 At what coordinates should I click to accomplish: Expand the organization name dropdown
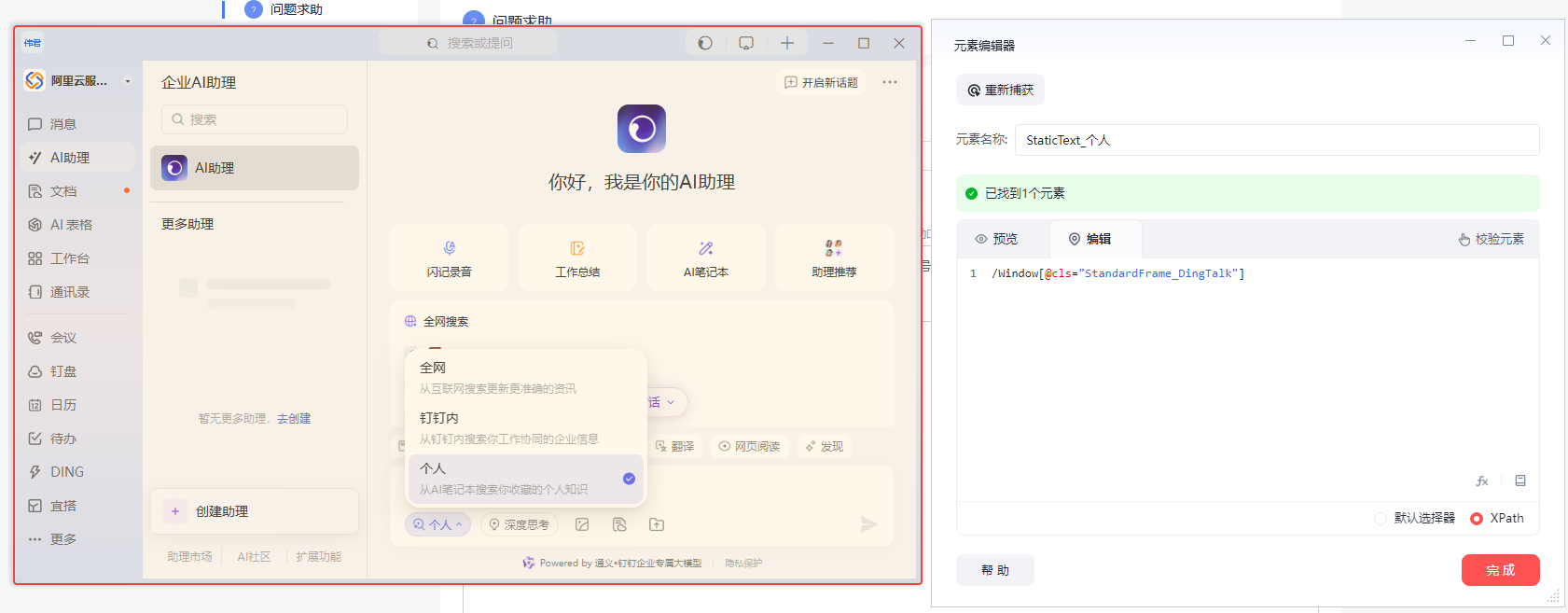(128, 81)
